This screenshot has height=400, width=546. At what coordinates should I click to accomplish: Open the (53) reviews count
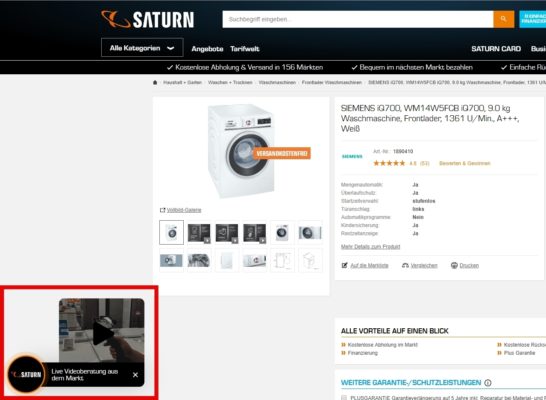424,163
